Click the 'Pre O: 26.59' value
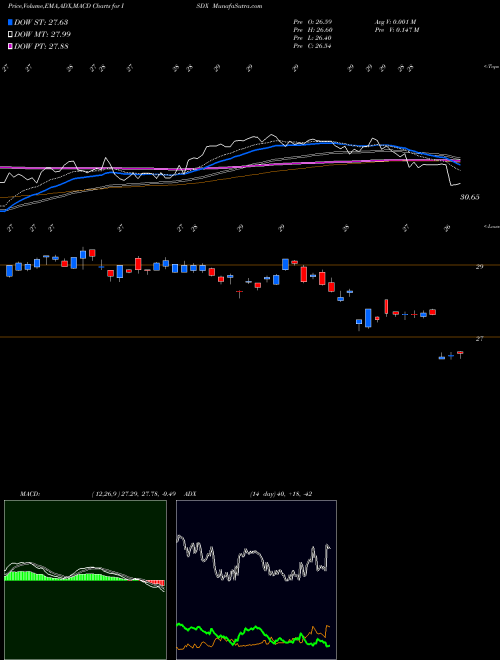The image size is (500, 660). coord(313,21)
